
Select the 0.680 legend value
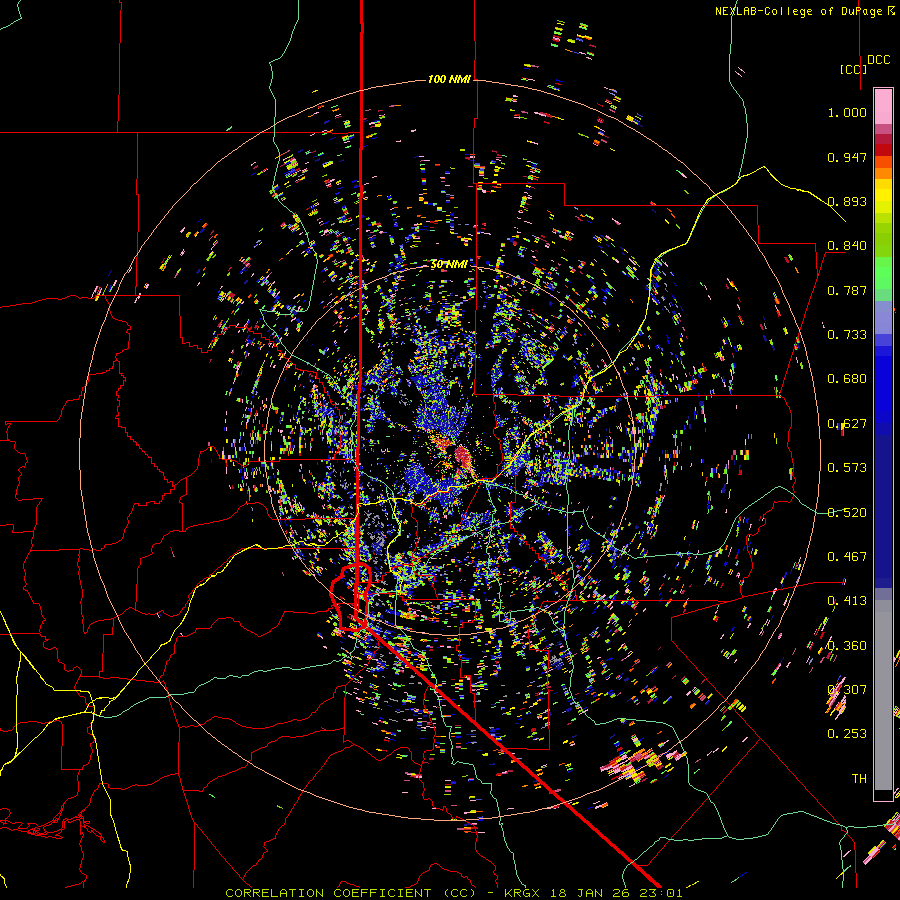pos(847,379)
